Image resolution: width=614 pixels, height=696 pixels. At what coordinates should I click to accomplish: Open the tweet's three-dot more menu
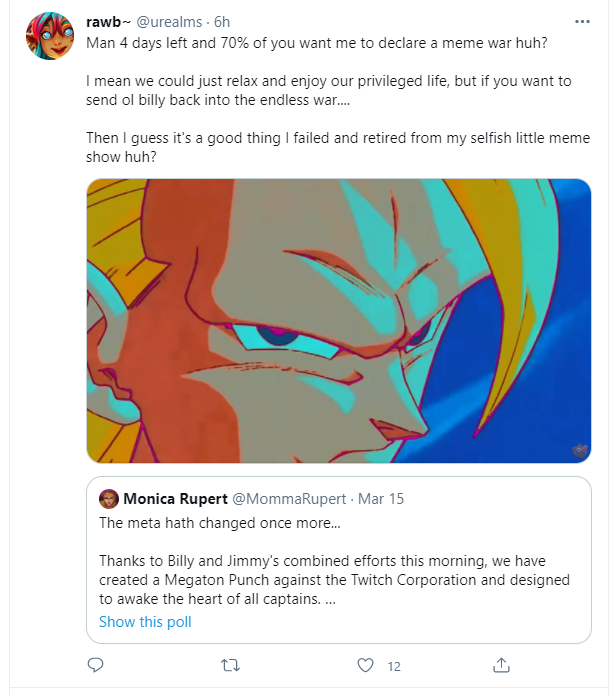[x=582, y=22]
